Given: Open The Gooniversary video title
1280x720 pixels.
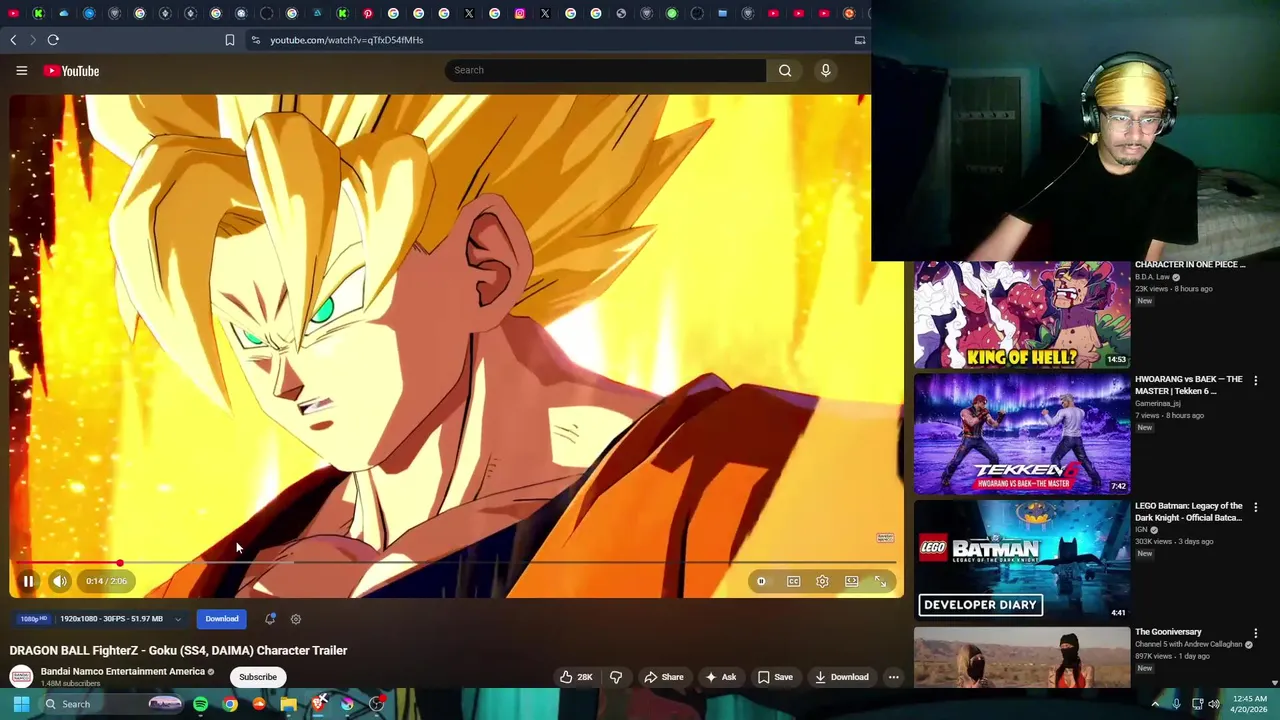Looking at the screenshot, I should [1168, 632].
